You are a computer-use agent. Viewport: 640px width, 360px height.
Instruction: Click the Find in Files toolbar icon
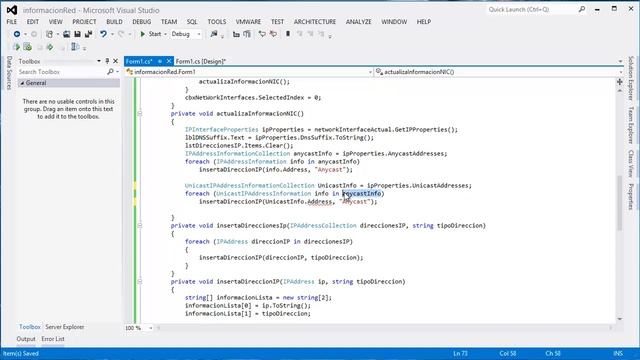coord(213,34)
